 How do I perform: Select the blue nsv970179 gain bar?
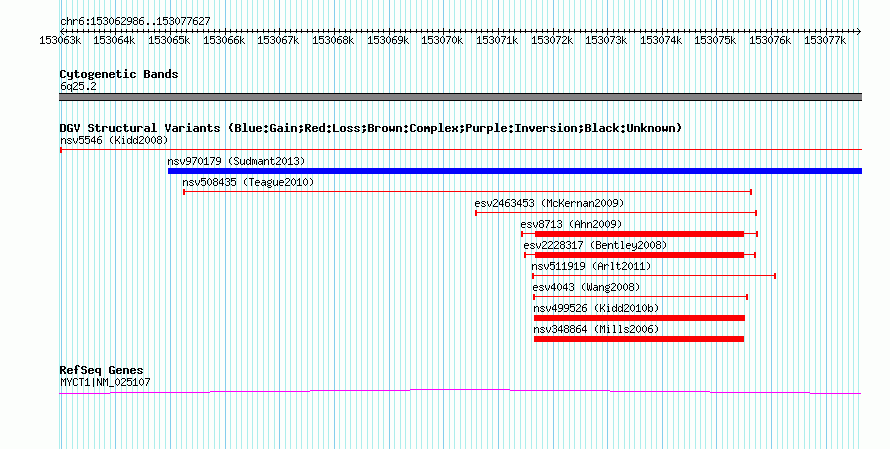(515, 171)
